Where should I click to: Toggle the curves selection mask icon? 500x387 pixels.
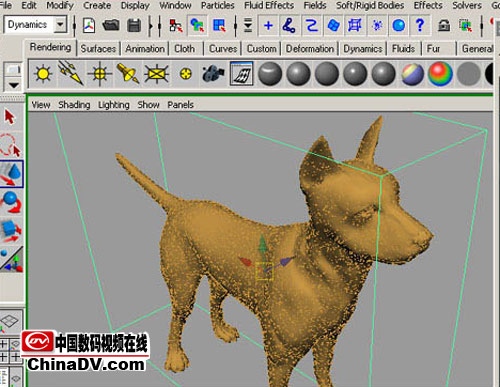(x=312, y=25)
